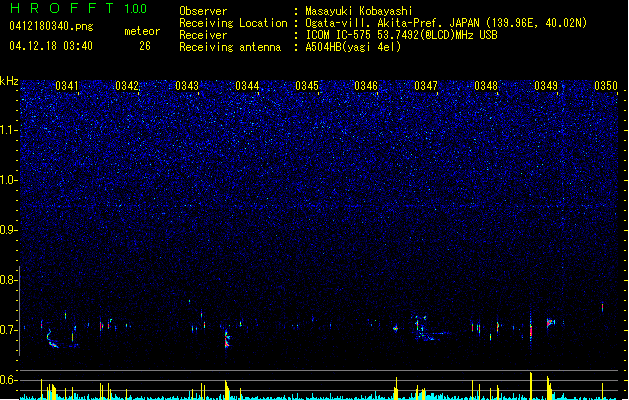
Task: Click the 1.0 kHz axis label
Action: (8, 180)
